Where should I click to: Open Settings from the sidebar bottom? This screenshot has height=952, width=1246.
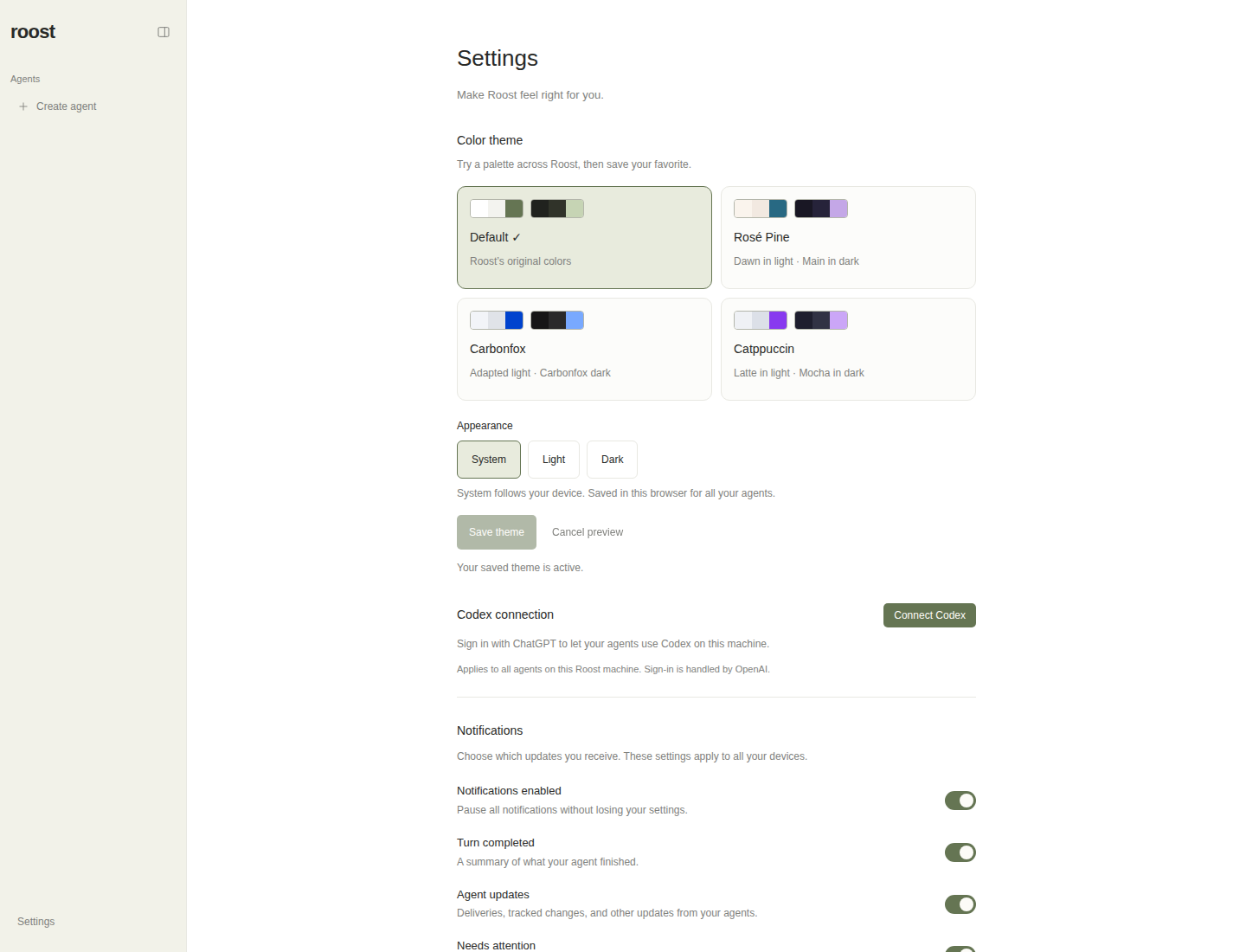coord(36,922)
